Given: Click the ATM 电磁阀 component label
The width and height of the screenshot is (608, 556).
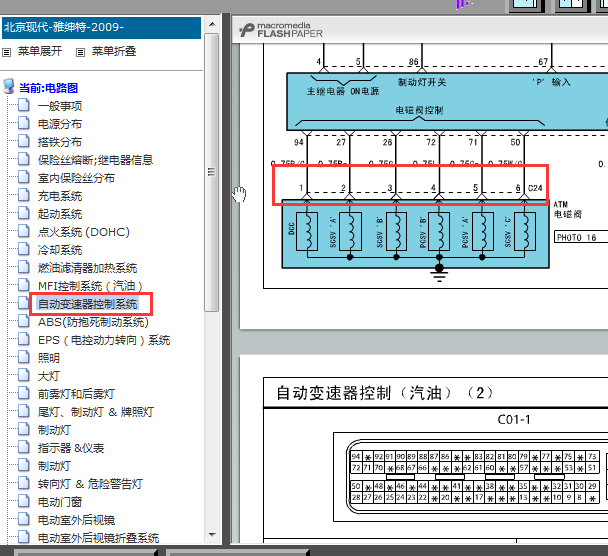Looking at the screenshot, I should [567, 209].
